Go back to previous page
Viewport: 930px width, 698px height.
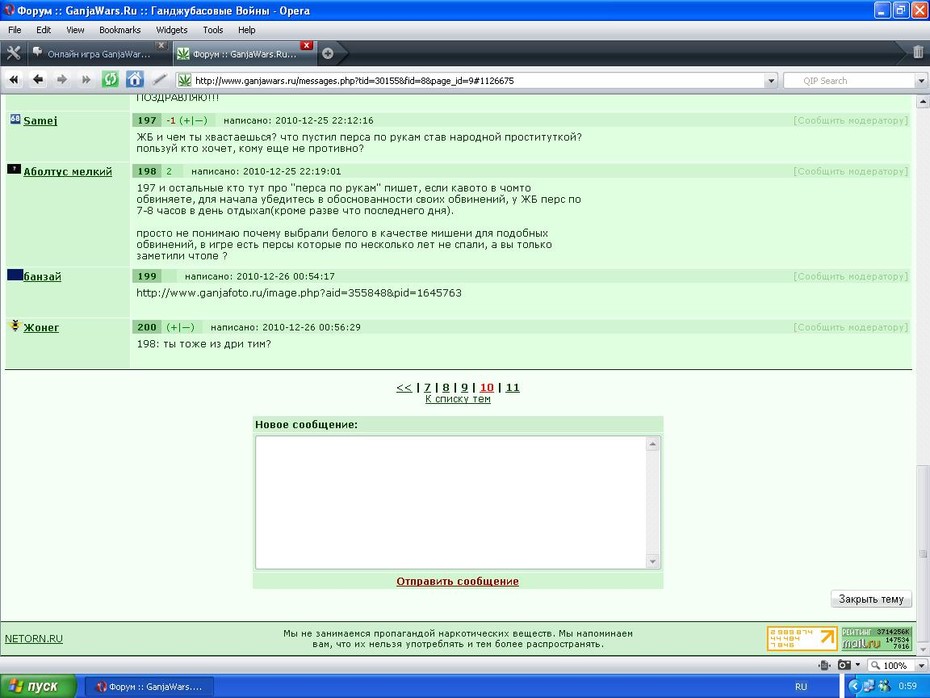(x=38, y=79)
